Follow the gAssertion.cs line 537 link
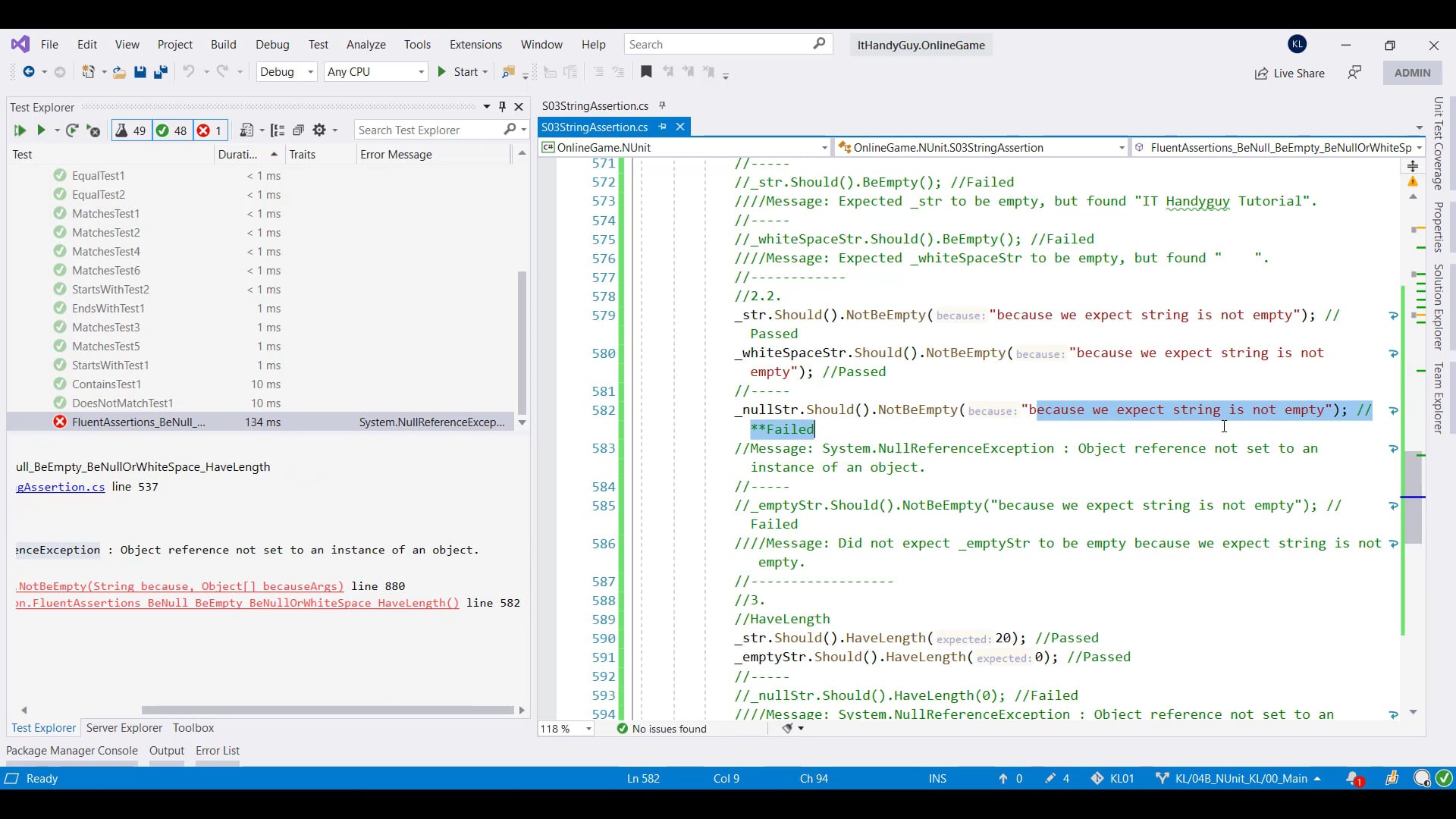1456x819 pixels. tap(61, 487)
